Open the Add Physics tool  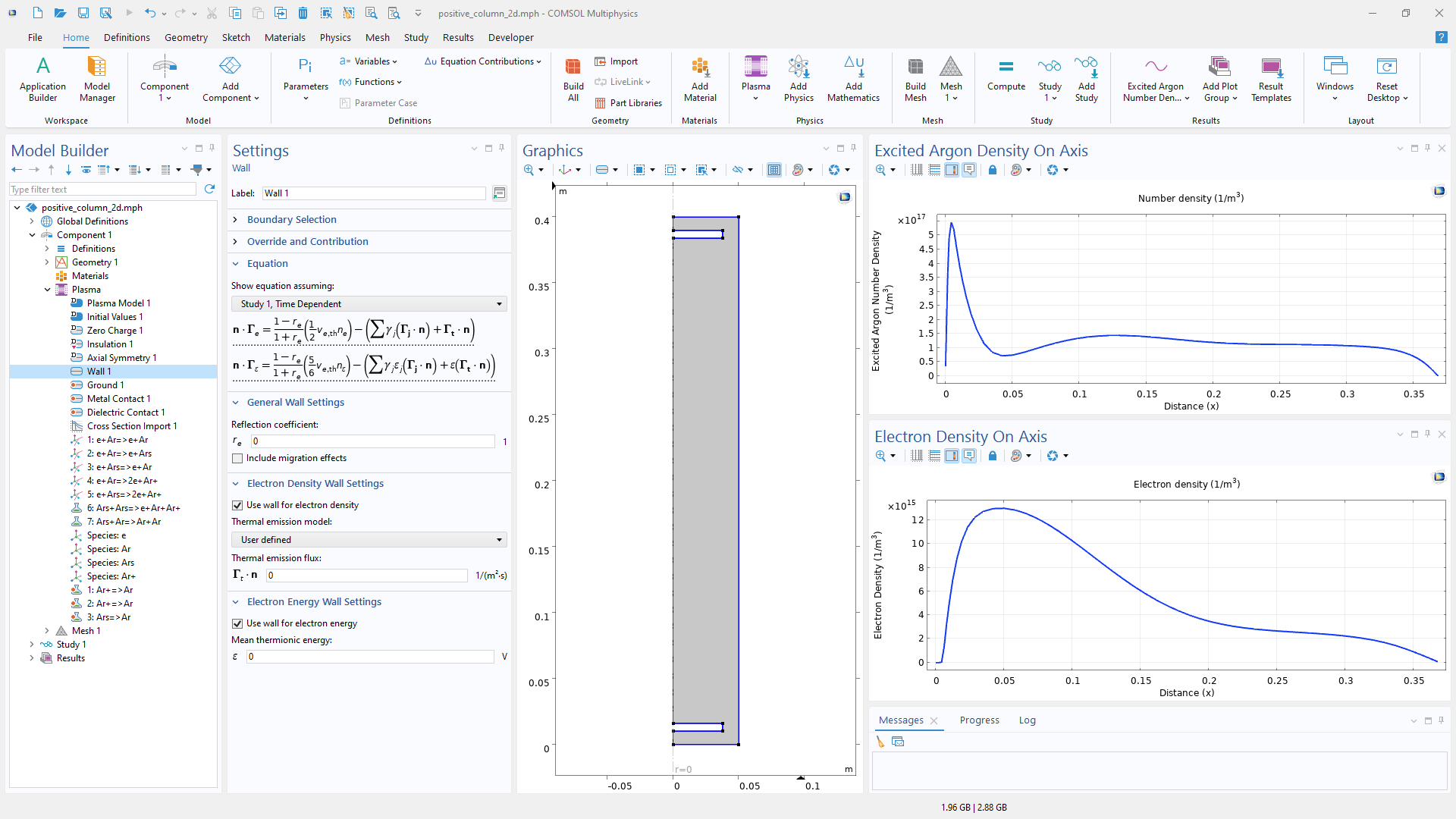[799, 78]
